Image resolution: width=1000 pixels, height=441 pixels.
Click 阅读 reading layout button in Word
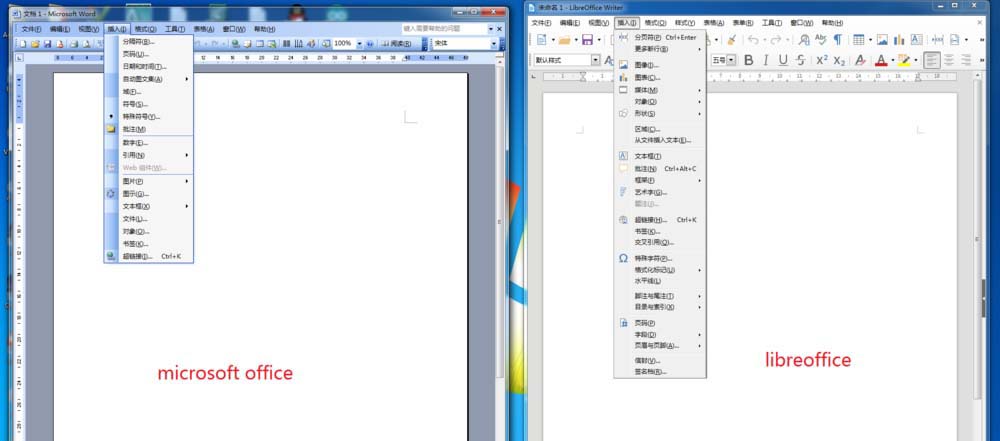coord(397,43)
